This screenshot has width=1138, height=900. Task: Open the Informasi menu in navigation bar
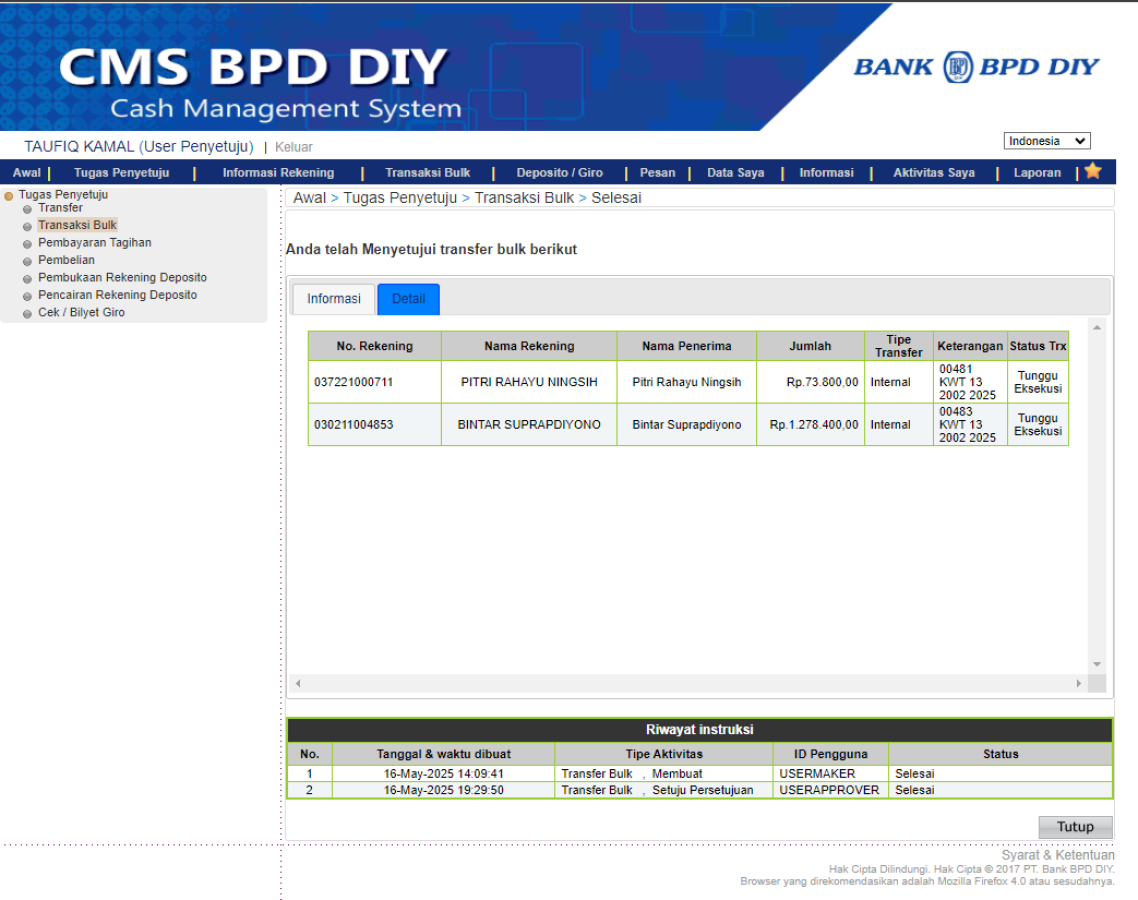tap(826, 173)
